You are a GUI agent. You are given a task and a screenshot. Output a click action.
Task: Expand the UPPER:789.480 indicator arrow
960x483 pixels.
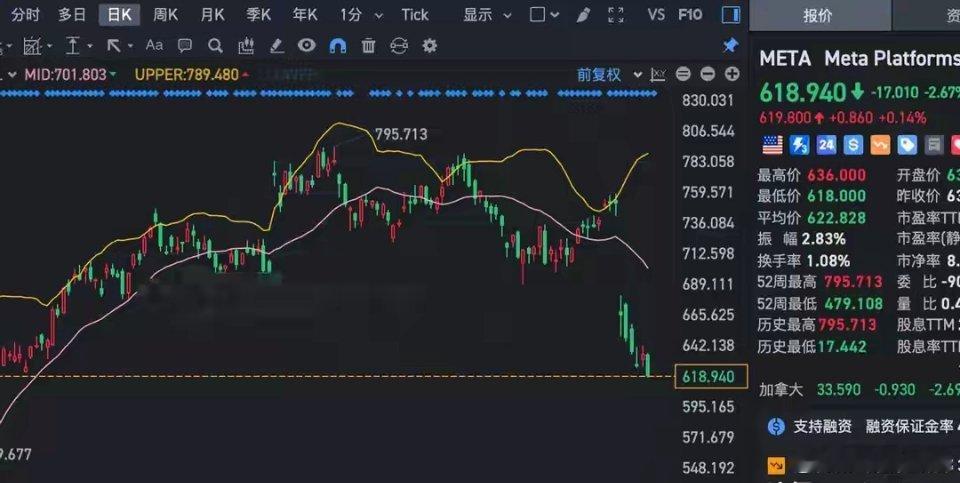point(245,75)
